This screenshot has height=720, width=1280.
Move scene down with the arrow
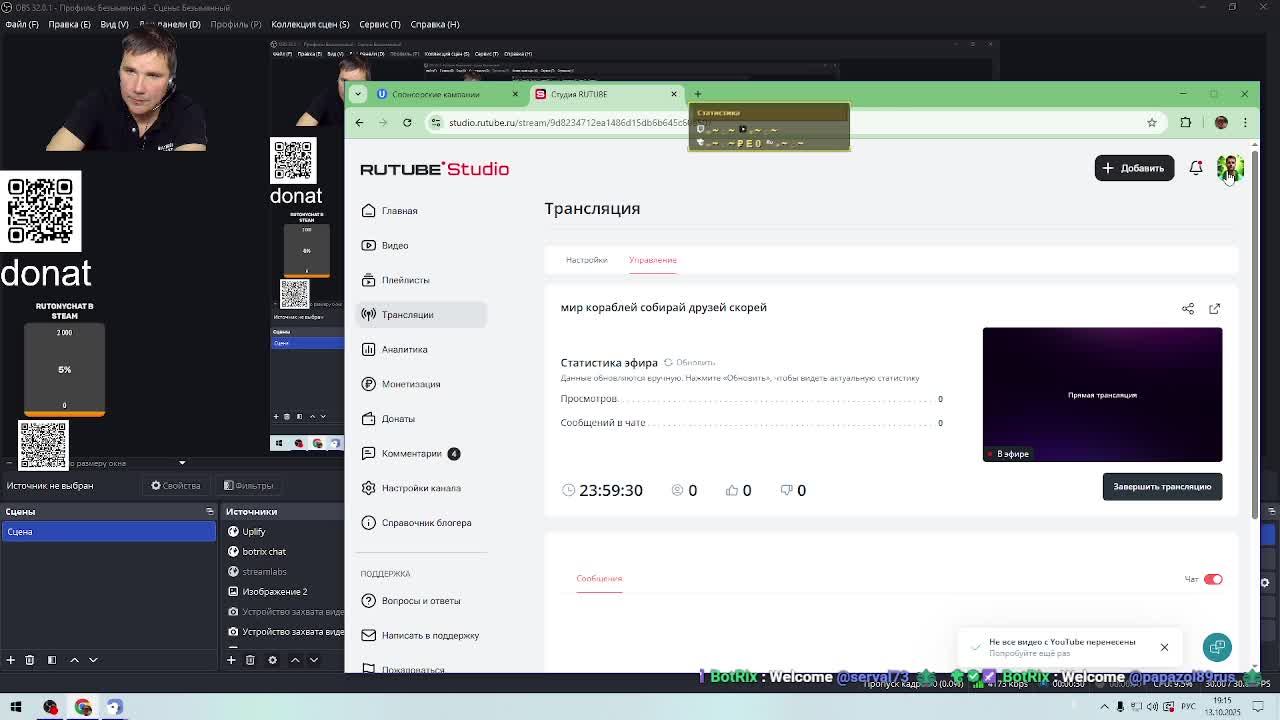[93, 660]
